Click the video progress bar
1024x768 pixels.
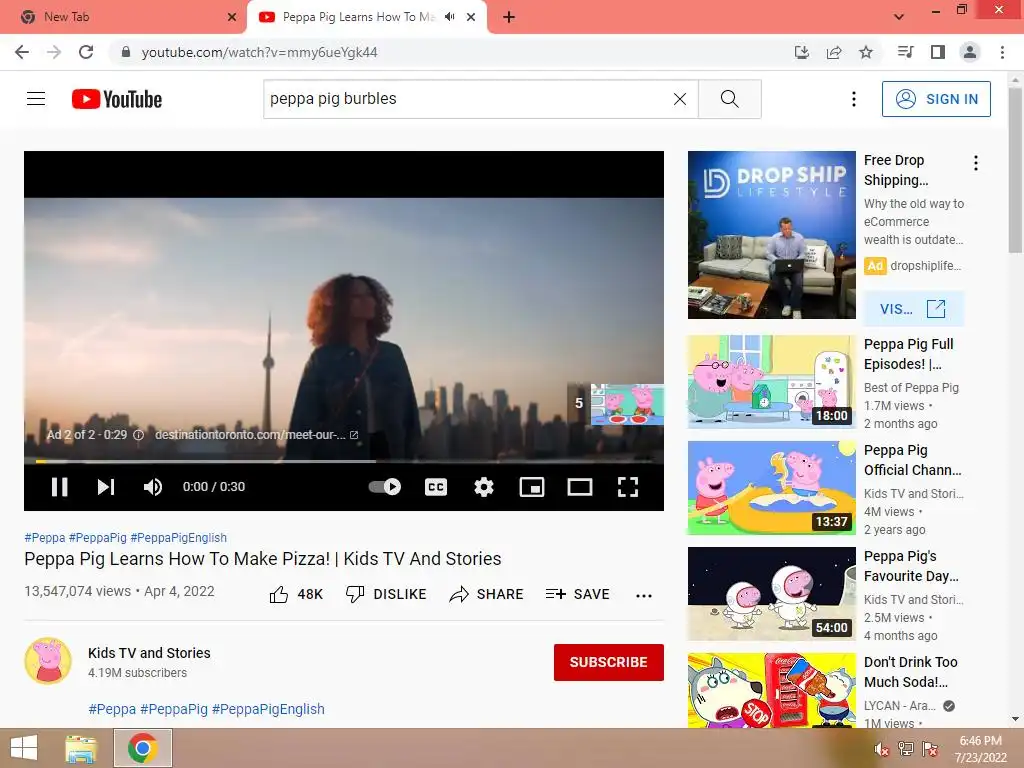[x=344, y=461]
